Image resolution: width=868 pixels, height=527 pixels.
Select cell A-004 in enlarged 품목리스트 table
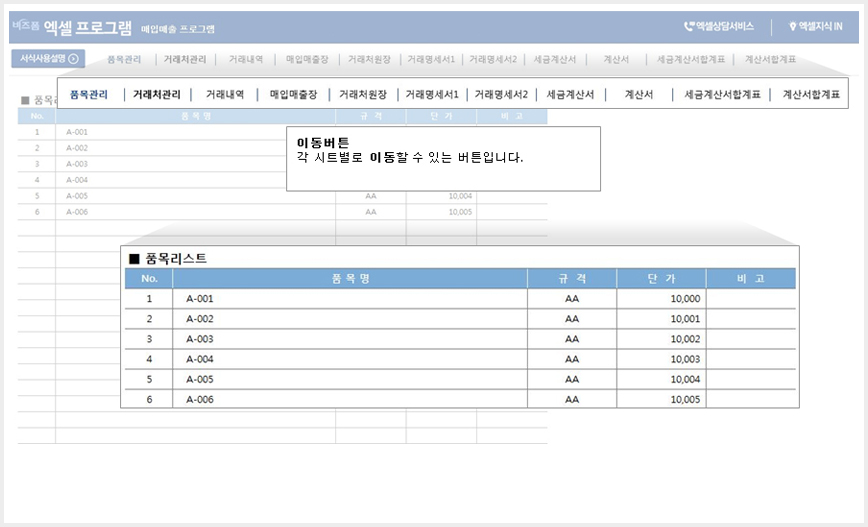click(350, 359)
